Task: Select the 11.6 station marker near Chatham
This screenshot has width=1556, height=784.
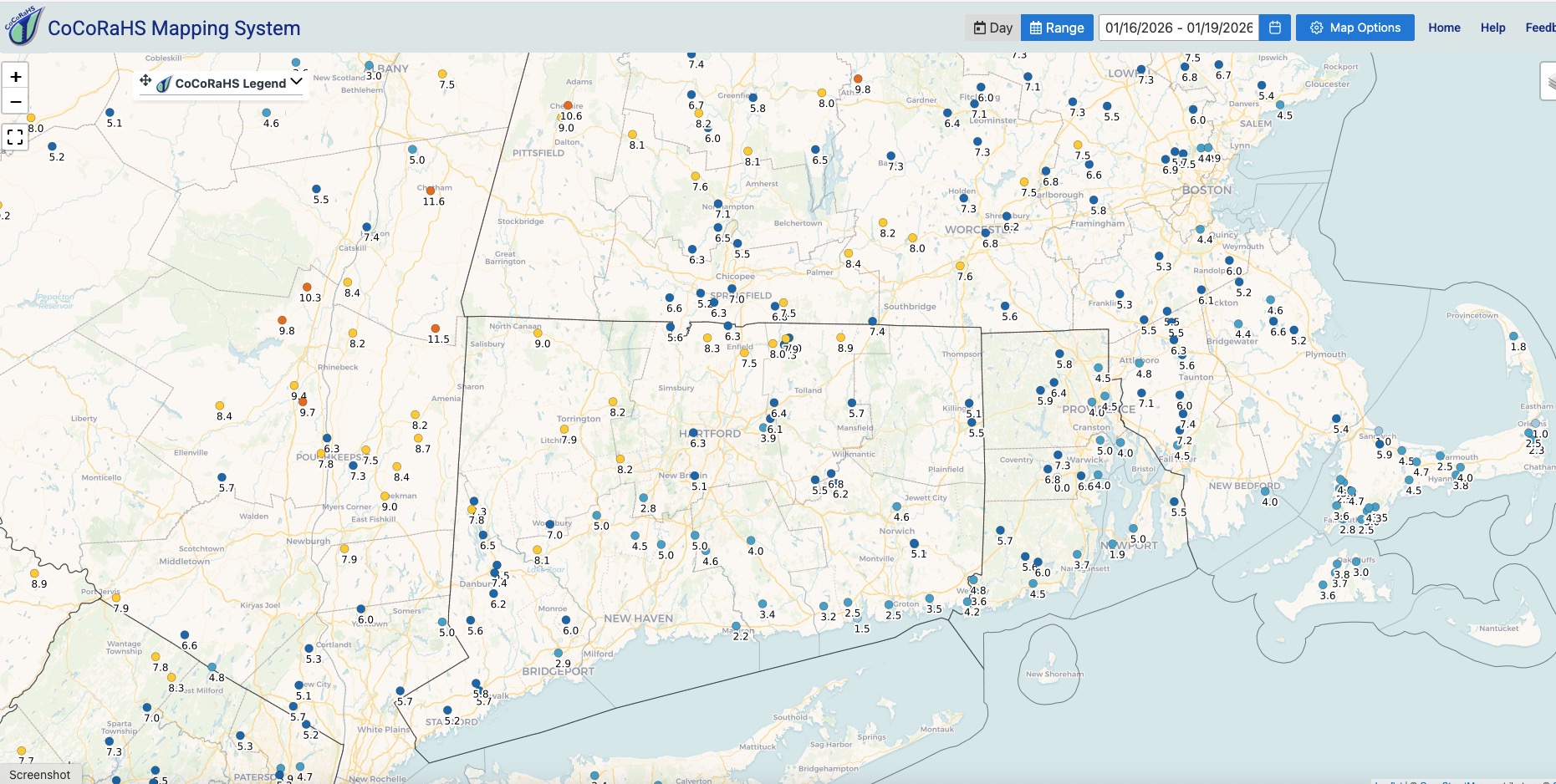Action: click(x=431, y=191)
